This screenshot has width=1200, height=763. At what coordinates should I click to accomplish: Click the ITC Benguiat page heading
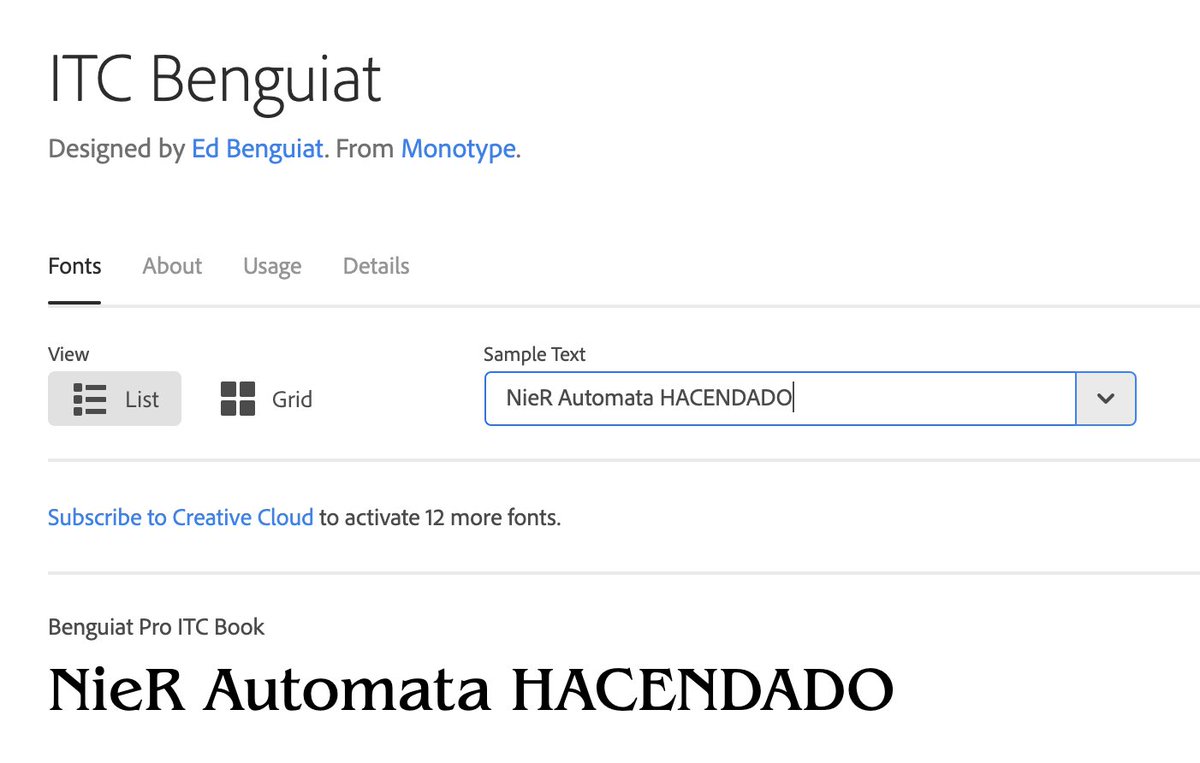click(x=215, y=78)
